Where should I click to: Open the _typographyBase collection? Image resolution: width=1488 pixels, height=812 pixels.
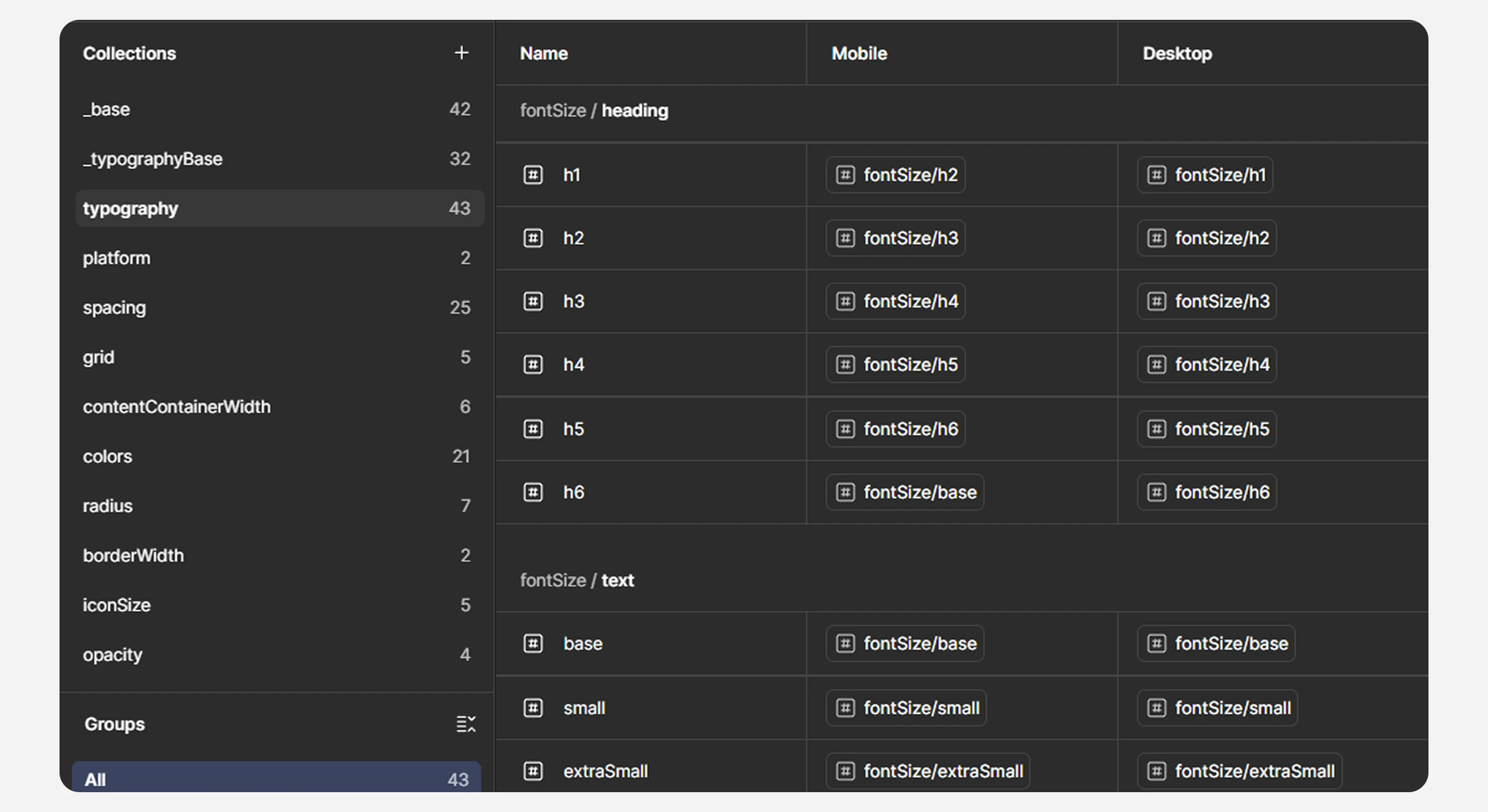pos(280,159)
